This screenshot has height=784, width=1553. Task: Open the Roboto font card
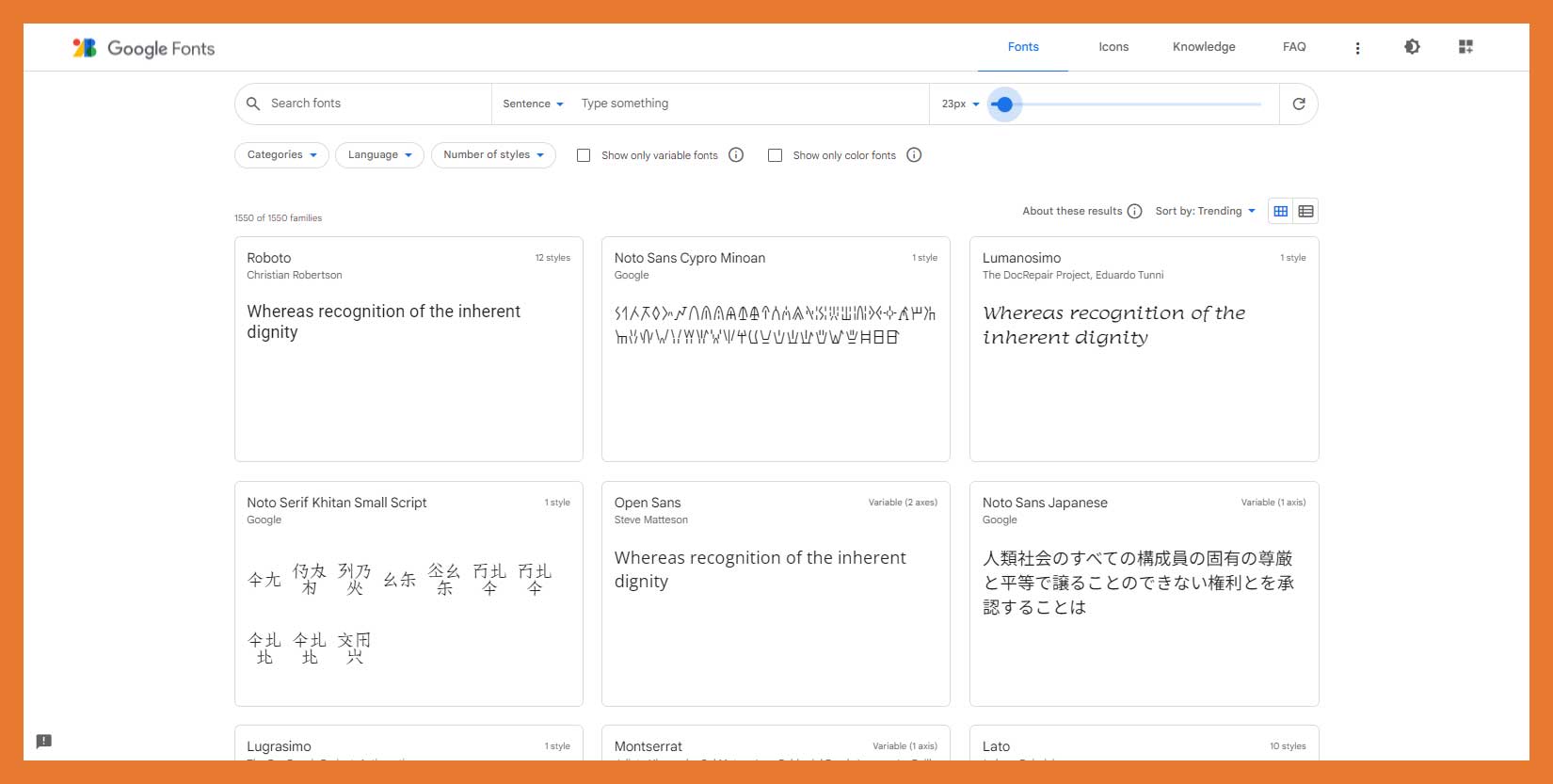coord(408,349)
